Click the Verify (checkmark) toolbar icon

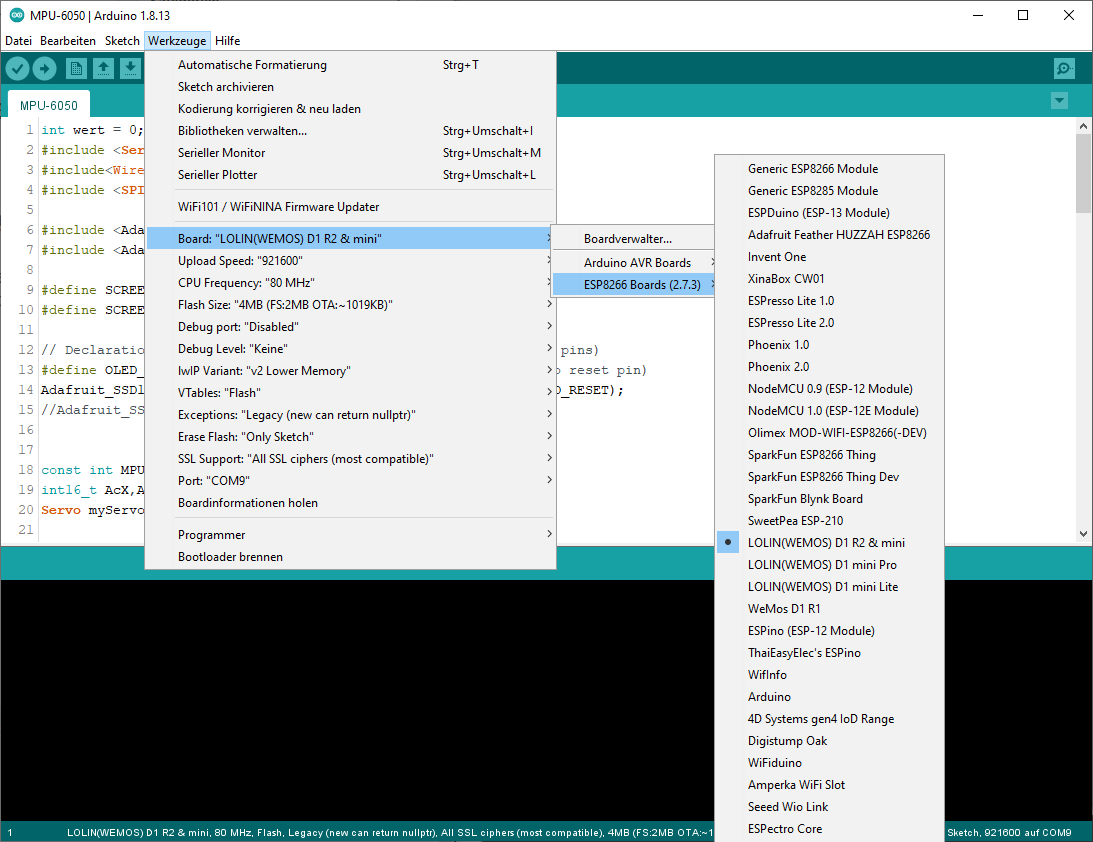(x=17, y=68)
